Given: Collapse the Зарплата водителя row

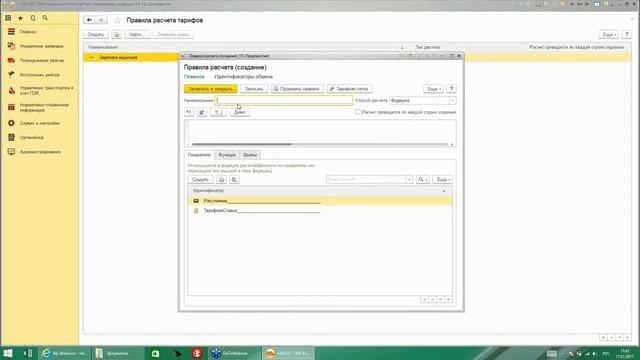Looking at the screenshot, I should [91, 58].
